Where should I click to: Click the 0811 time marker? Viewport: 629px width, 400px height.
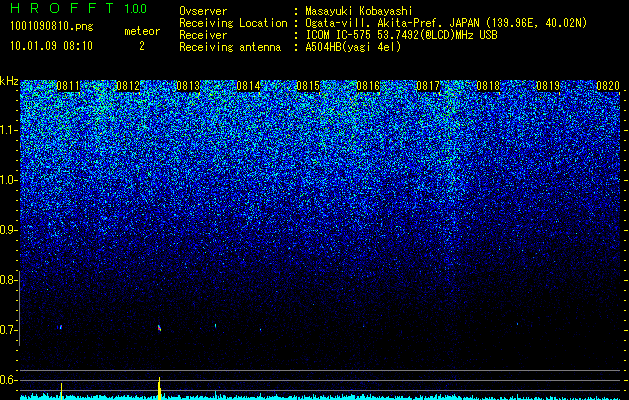68,86
